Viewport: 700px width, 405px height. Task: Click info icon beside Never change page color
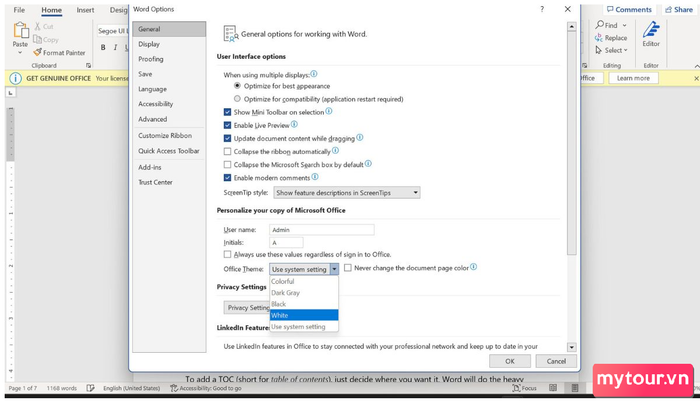(474, 267)
